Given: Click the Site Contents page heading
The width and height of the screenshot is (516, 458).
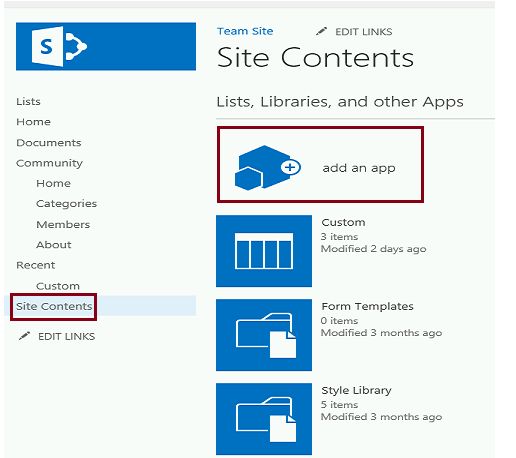Looking at the screenshot, I should click(x=315, y=57).
